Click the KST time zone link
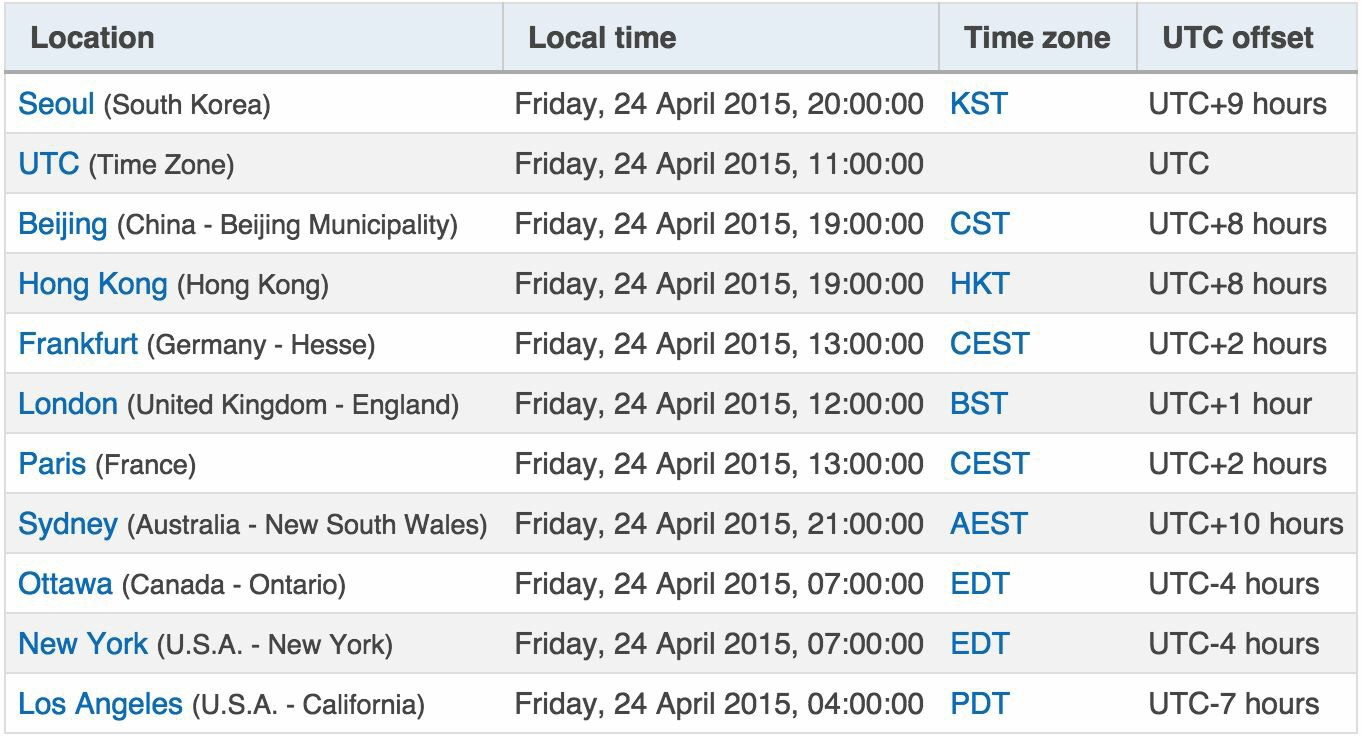1362x736 pixels. pyautogui.click(x=979, y=104)
